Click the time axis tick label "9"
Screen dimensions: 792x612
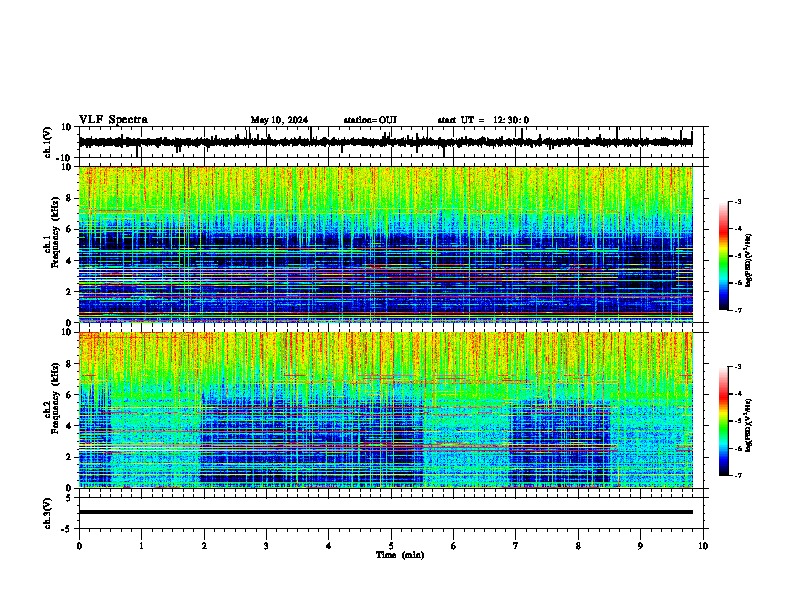640,546
